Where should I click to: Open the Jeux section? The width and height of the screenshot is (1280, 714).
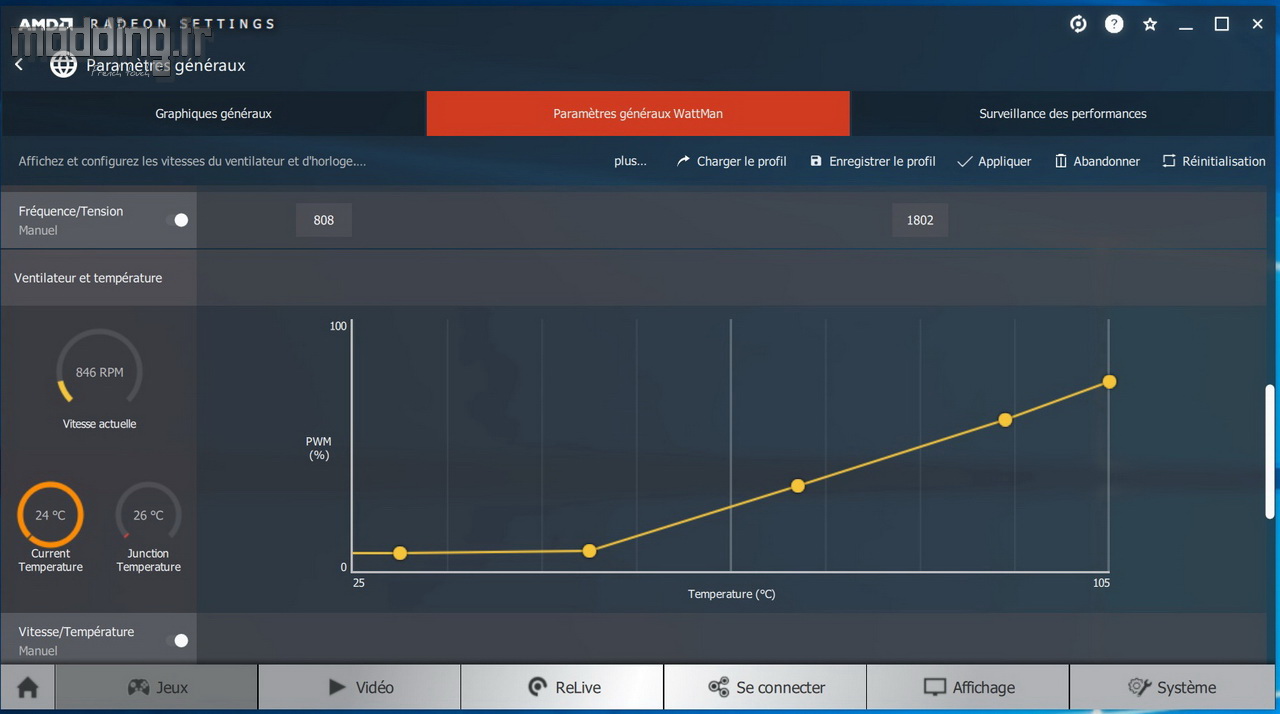tap(157, 687)
